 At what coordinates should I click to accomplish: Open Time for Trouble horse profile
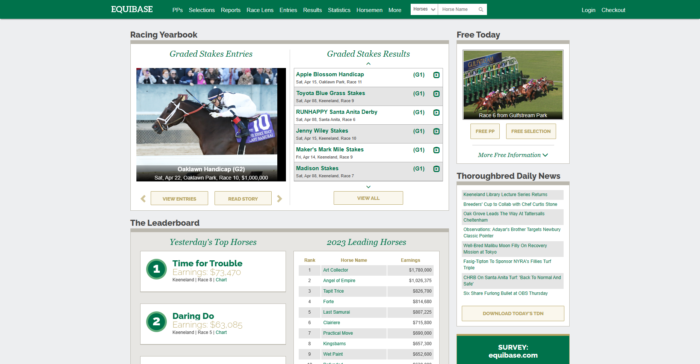pyautogui.click(x=207, y=263)
